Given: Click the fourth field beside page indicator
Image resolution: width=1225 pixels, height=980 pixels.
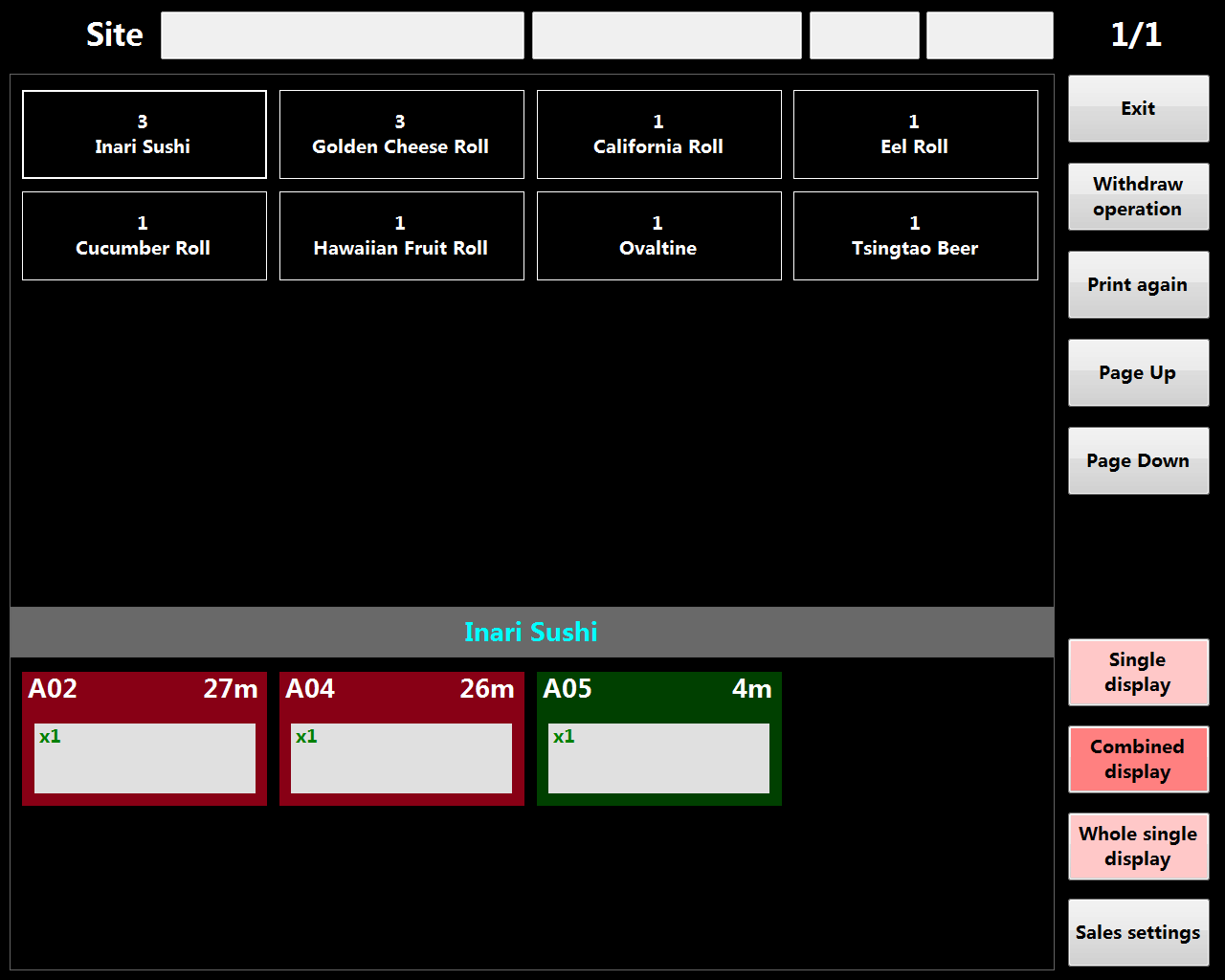Looking at the screenshot, I should tap(990, 35).
